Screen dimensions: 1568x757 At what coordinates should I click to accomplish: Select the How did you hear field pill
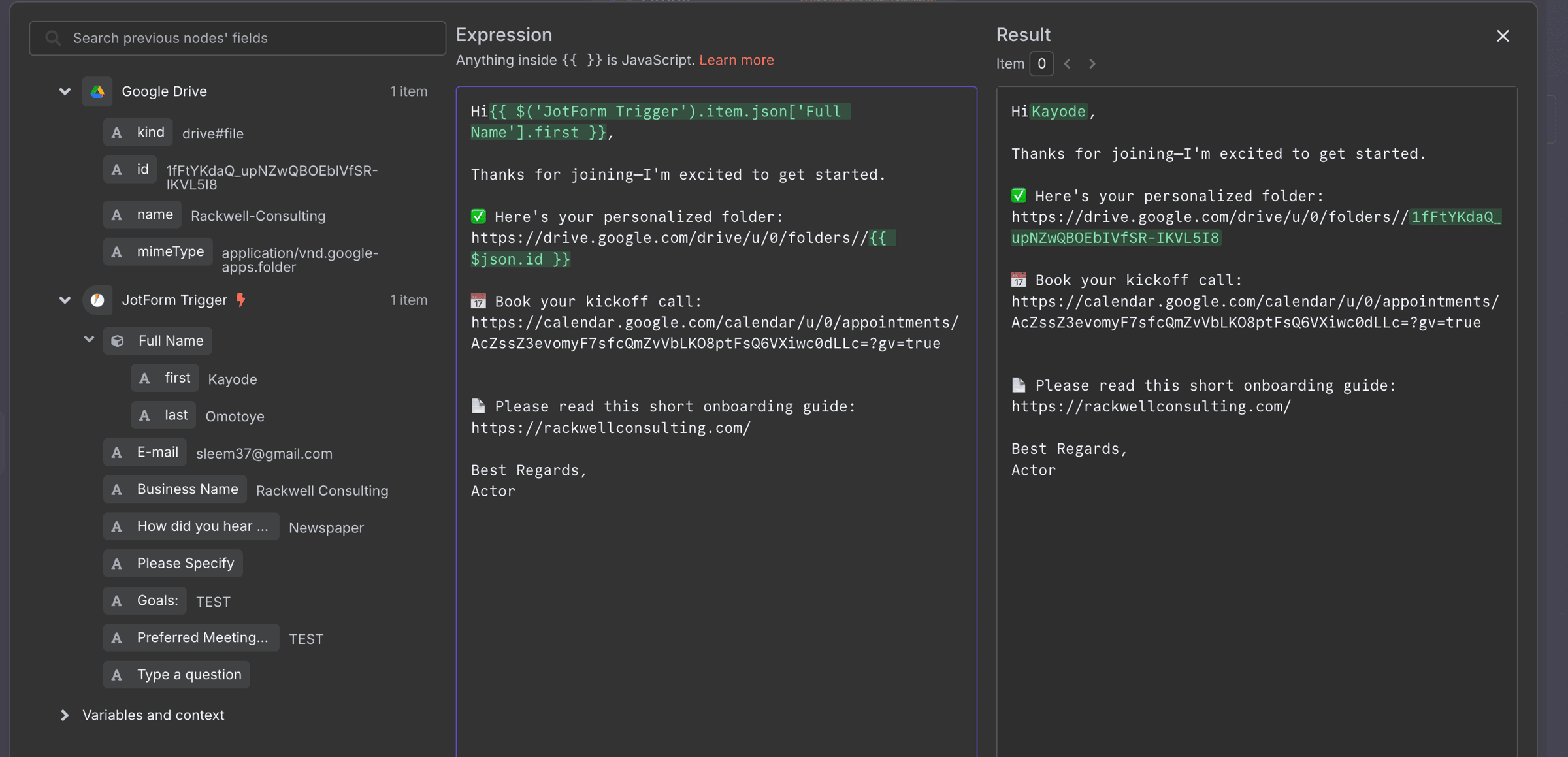tap(191, 527)
